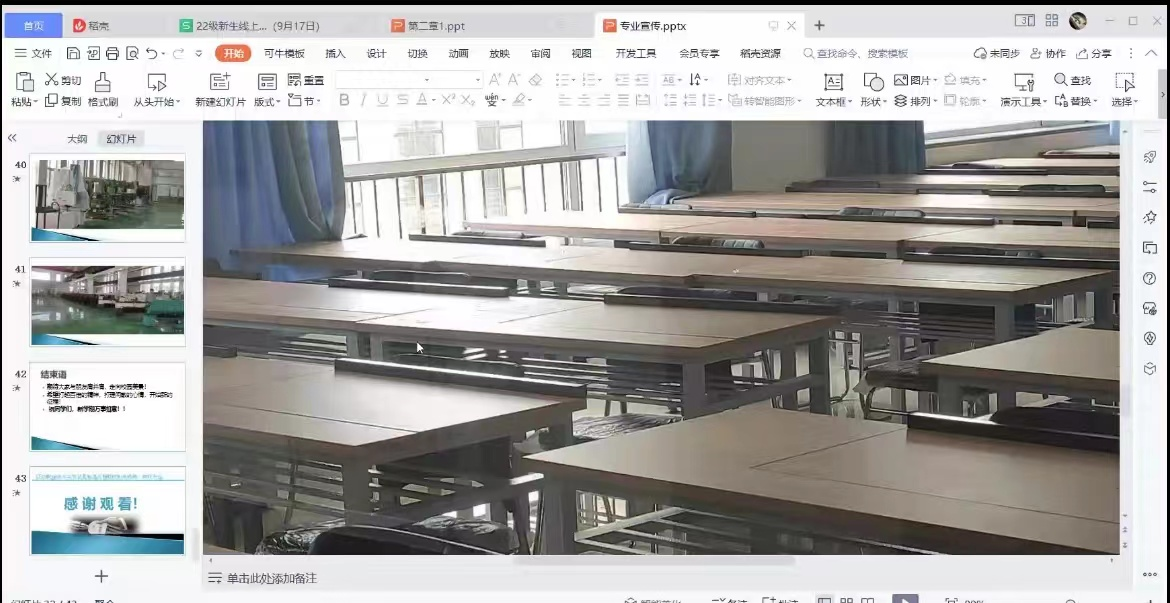Toggle Bold formatting button
The image size is (1170, 603).
tap(344, 100)
